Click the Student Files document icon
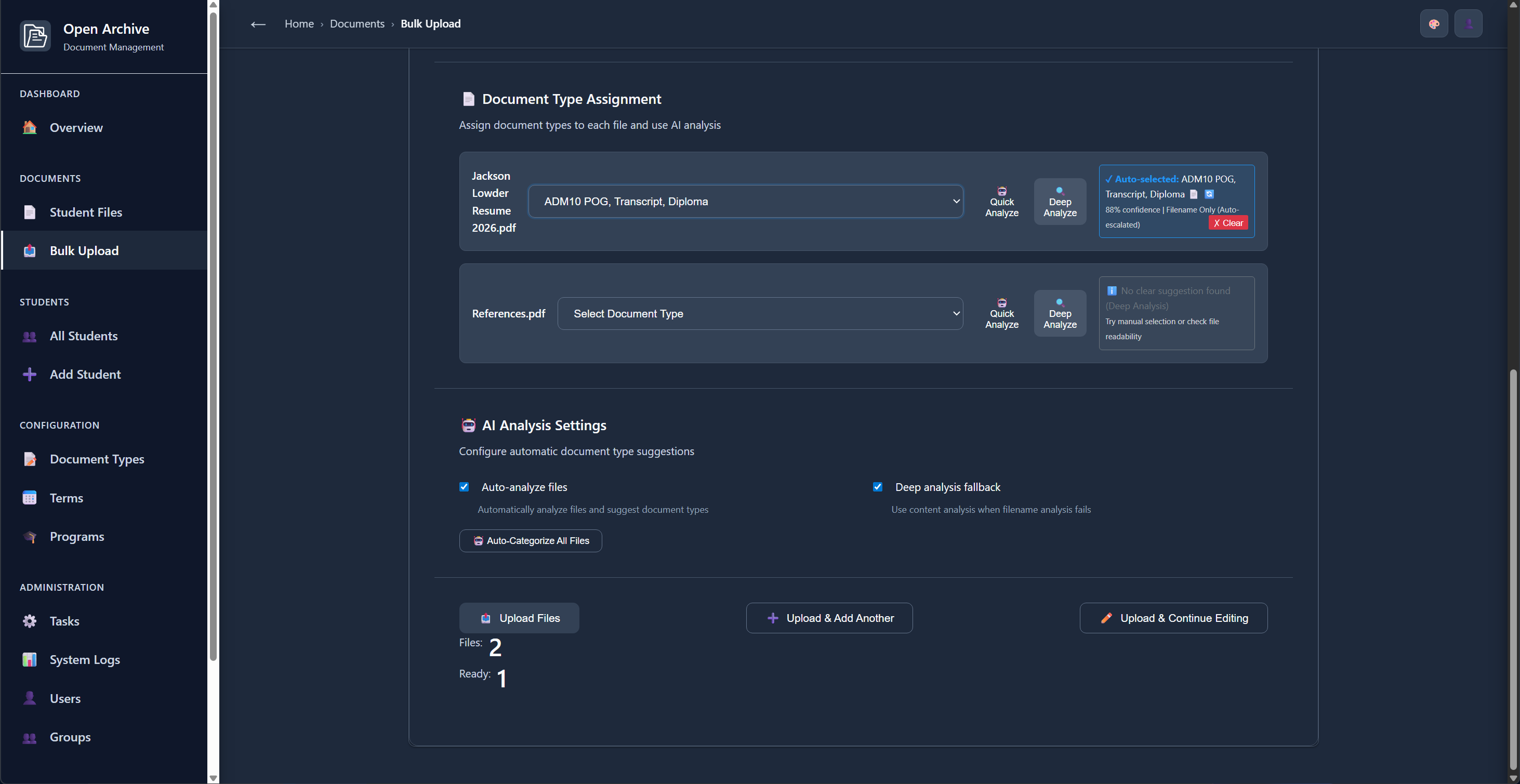The image size is (1520, 784). (x=30, y=212)
